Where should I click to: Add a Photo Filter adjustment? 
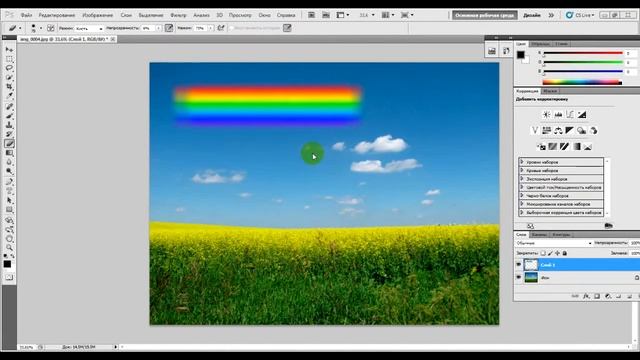(582, 131)
